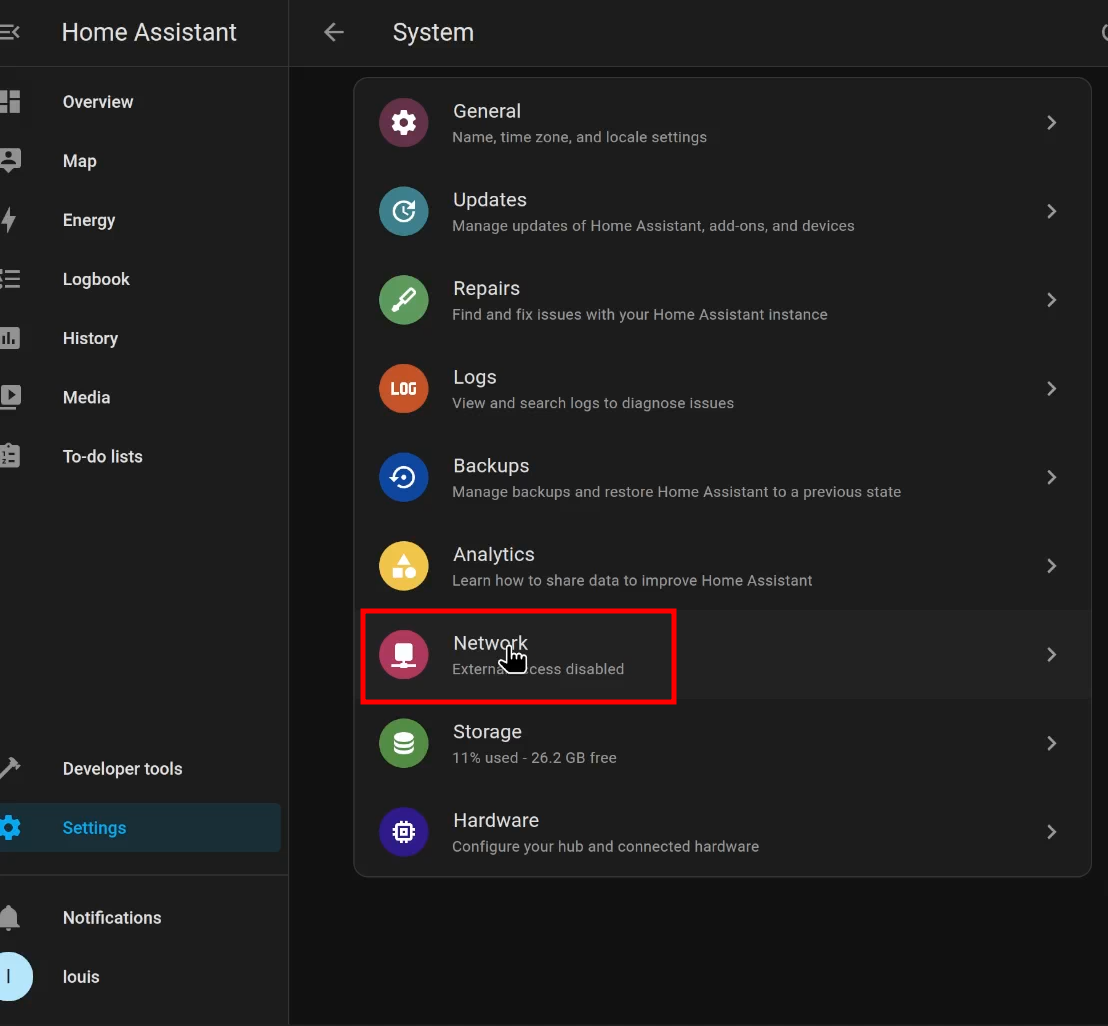The width and height of the screenshot is (1108, 1026).
Task: Click the To-do lists clipboard icon
Action: (10, 456)
